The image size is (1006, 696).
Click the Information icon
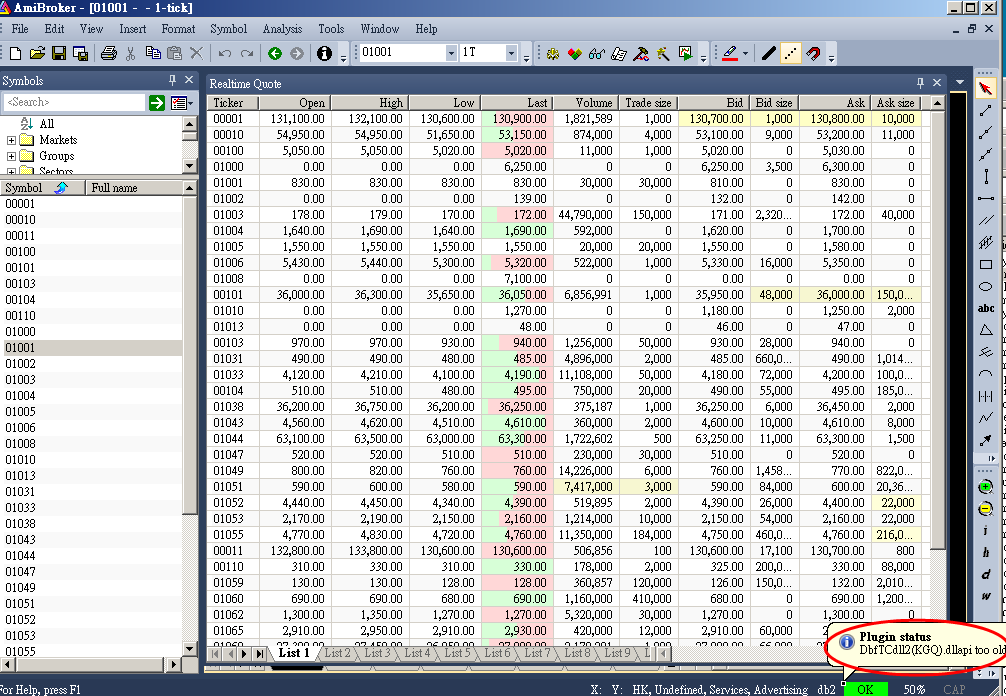click(325, 53)
